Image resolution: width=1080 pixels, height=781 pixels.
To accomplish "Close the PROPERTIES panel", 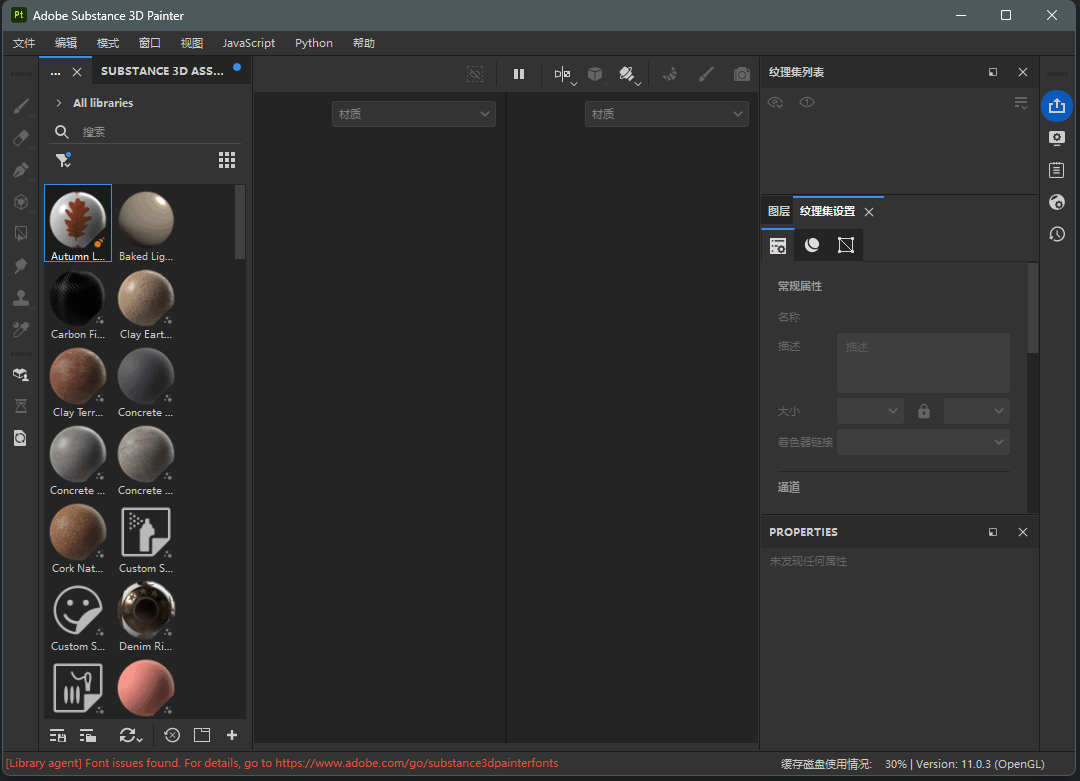I will click(1023, 532).
